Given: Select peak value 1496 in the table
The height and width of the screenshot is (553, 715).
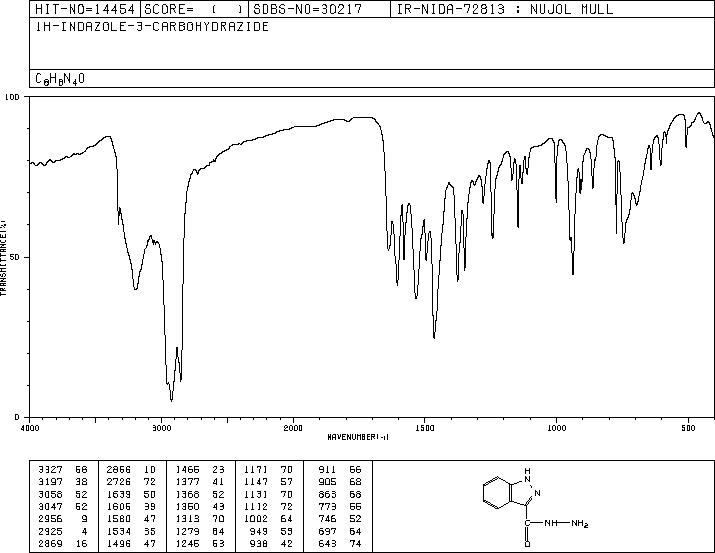Looking at the screenshot, I should (119, 544).
